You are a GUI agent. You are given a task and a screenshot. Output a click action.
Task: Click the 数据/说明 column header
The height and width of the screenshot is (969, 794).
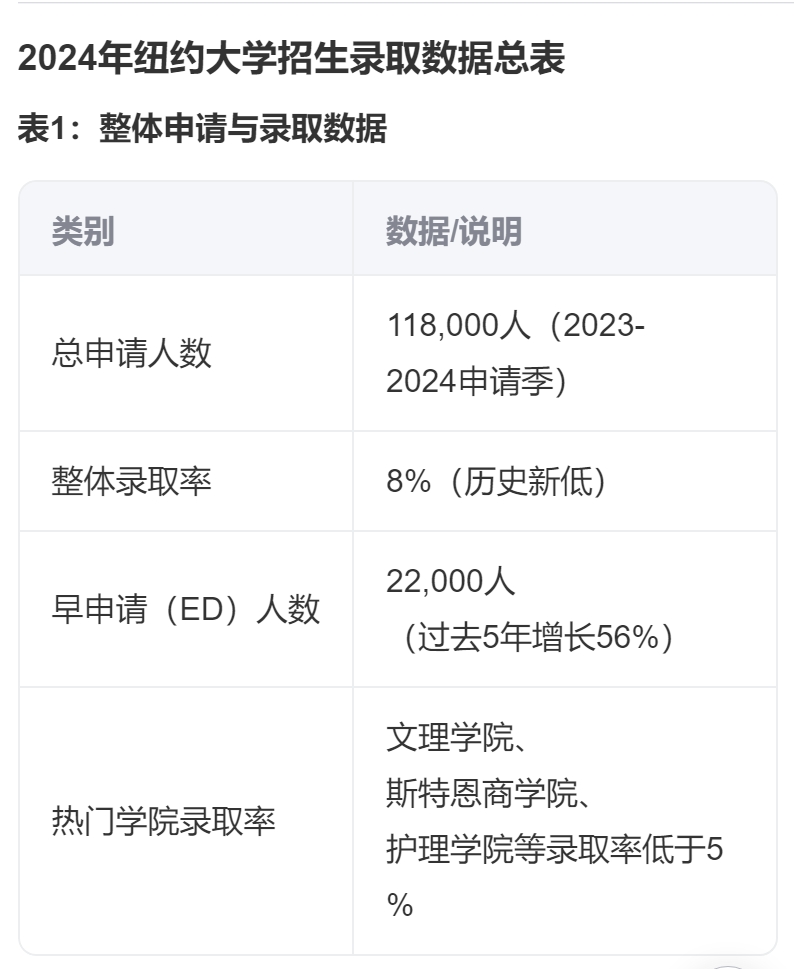click(454, 232)
